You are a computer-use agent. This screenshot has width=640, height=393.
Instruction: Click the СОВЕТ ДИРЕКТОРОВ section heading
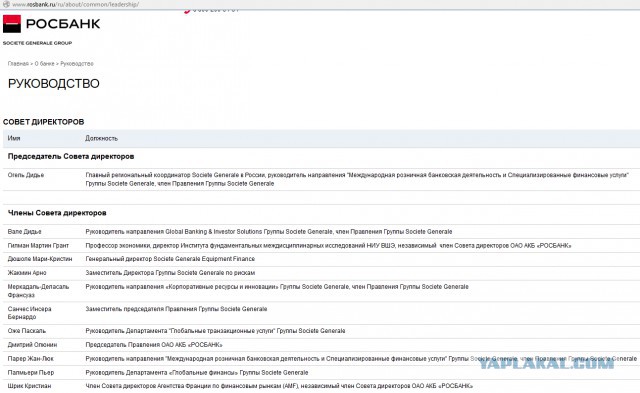(x=43, y=122)
